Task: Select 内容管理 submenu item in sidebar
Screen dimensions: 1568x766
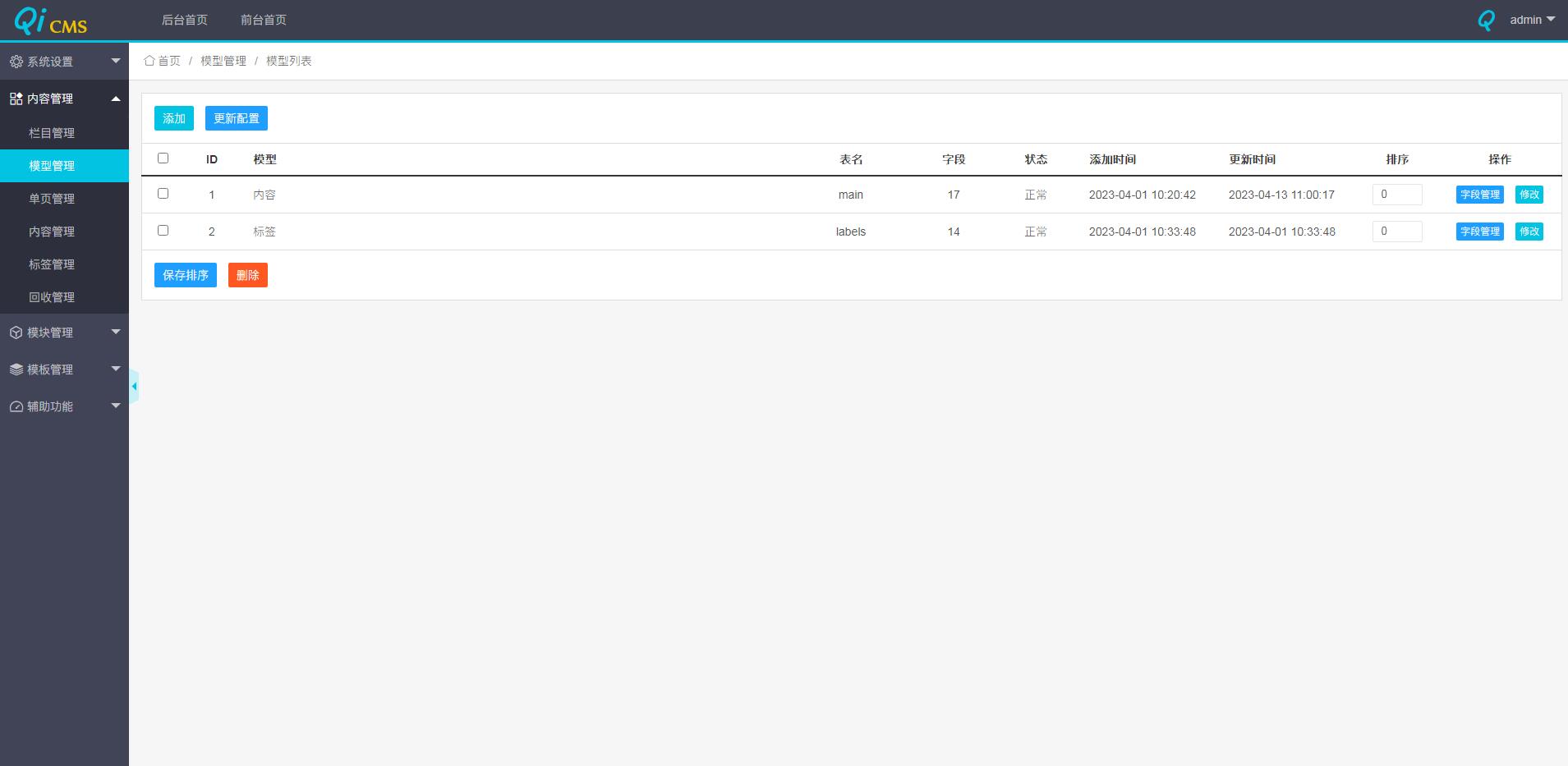Action: [64, 232]
